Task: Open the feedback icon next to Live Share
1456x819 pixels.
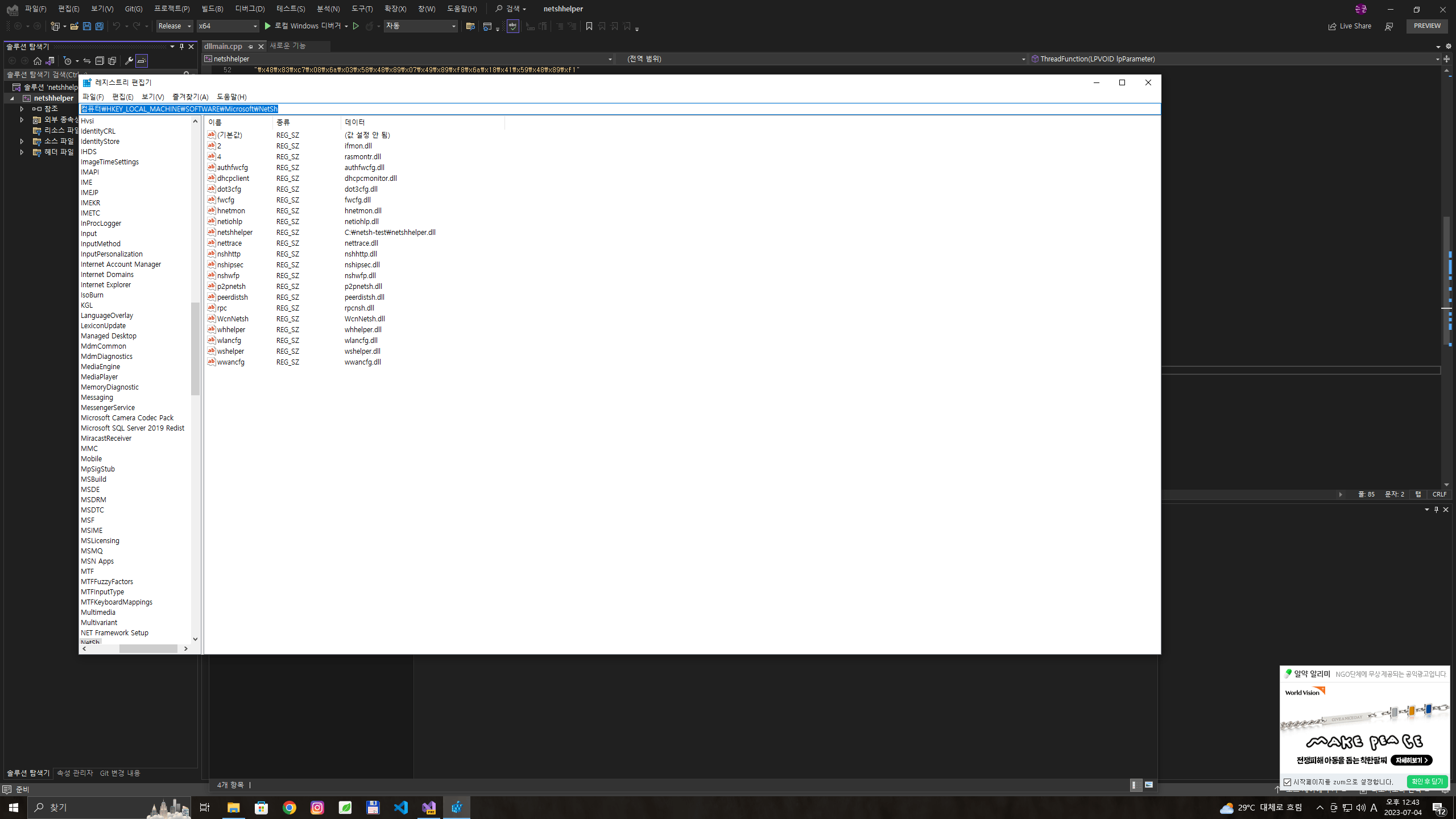Action: [1389, 26]
